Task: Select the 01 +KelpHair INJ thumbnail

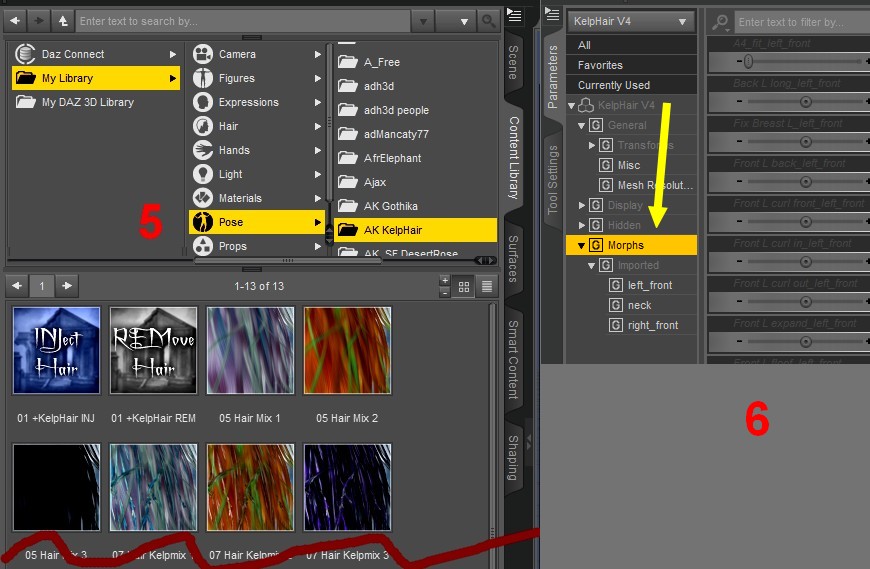Action: 57,350
